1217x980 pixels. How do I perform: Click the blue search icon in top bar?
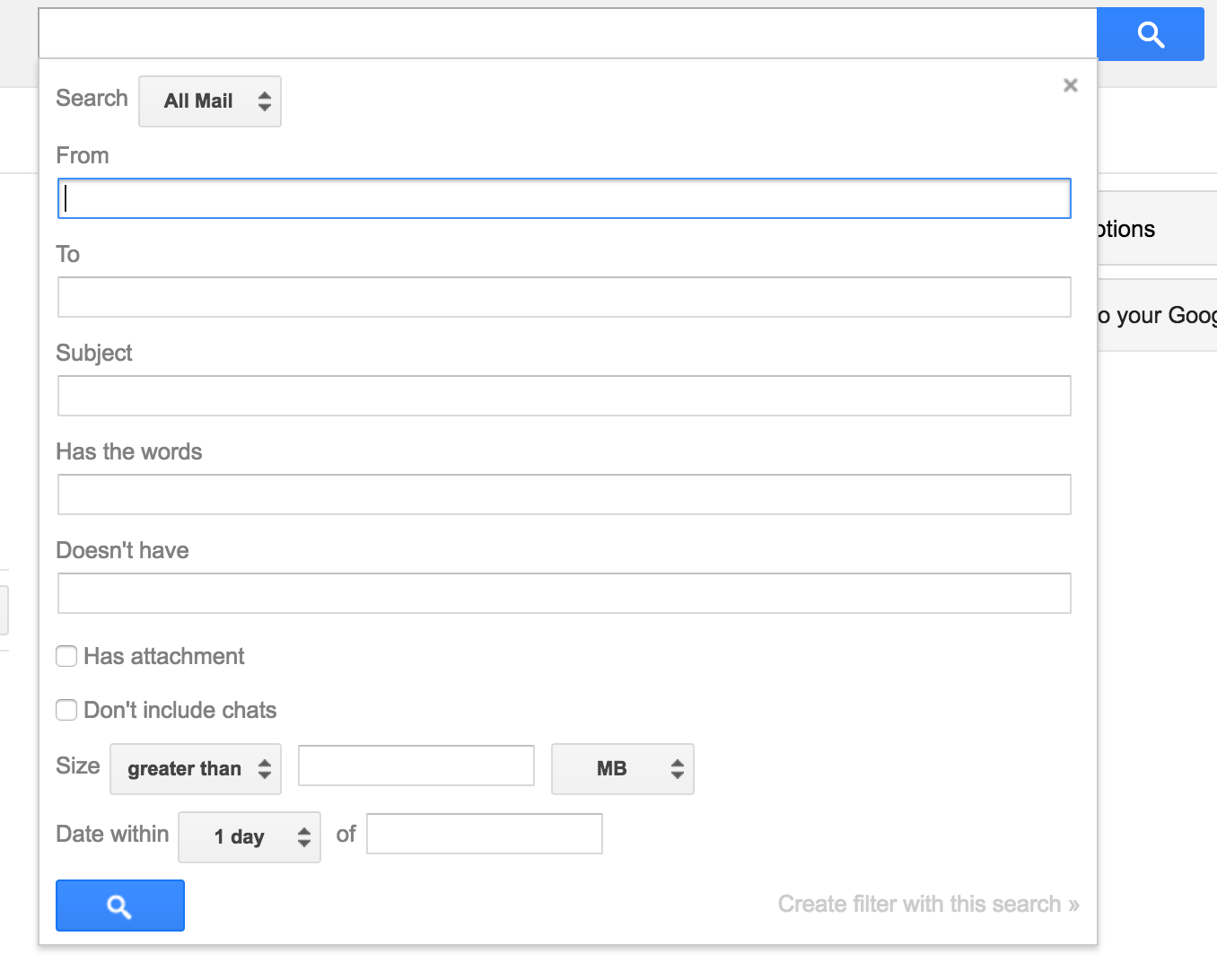point(1151,34)
